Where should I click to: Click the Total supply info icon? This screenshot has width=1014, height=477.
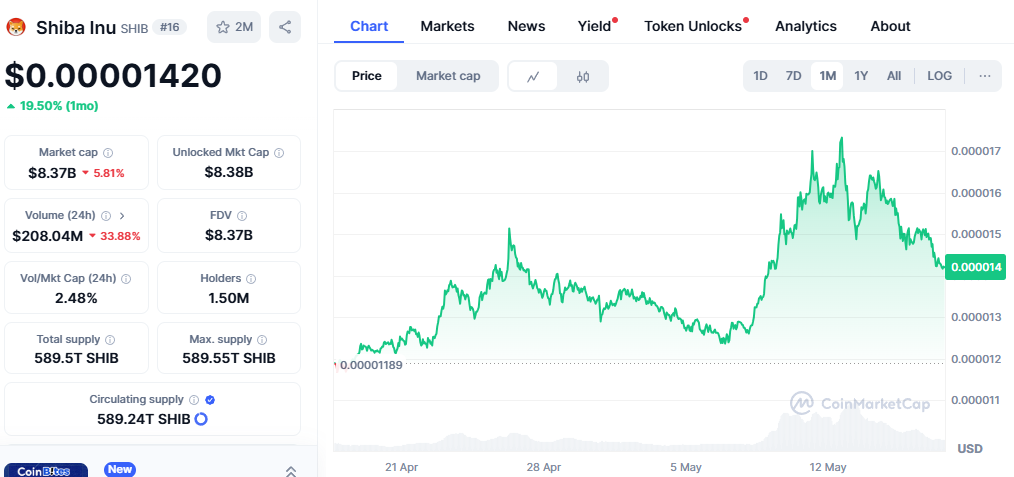(110, 339)
